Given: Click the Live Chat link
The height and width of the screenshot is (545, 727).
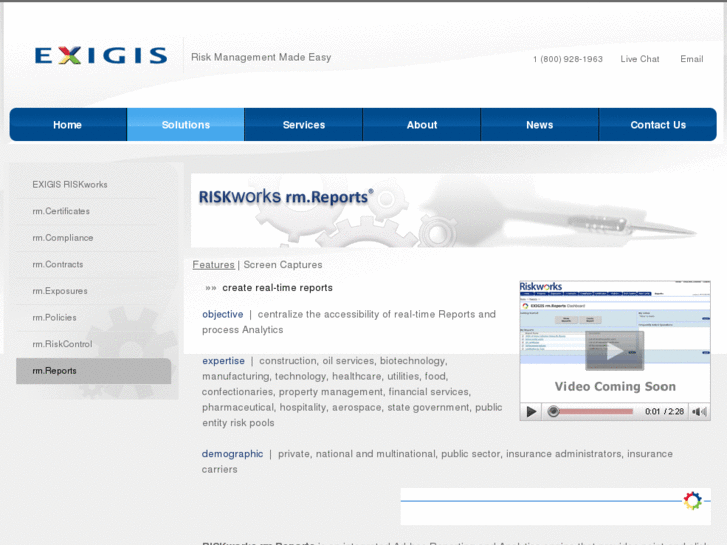Looking at the screenshot, I should [x=640, y=59].
